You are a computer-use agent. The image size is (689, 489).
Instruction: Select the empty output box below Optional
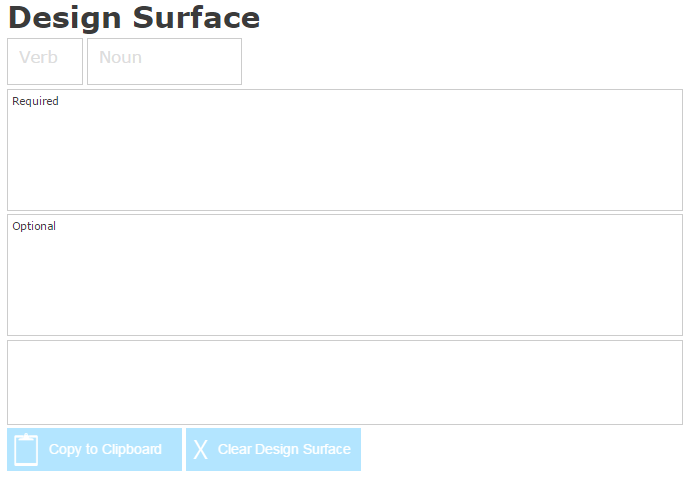pyautogui.click(x=345, y=382)
